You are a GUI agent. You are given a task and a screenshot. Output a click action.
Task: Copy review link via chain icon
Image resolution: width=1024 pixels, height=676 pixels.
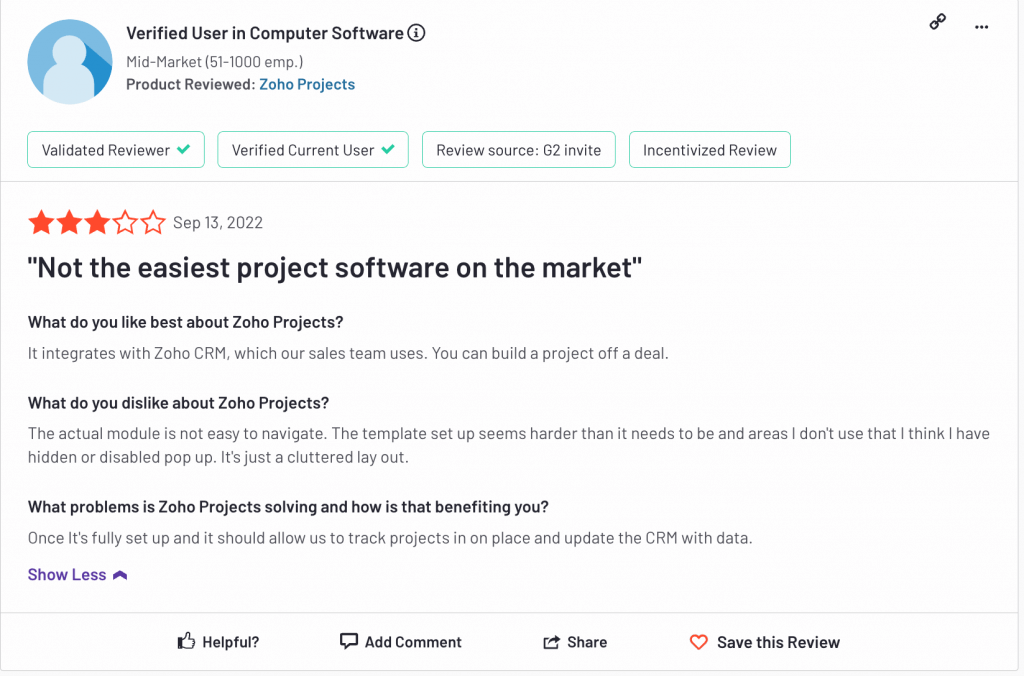coord(937,22)
